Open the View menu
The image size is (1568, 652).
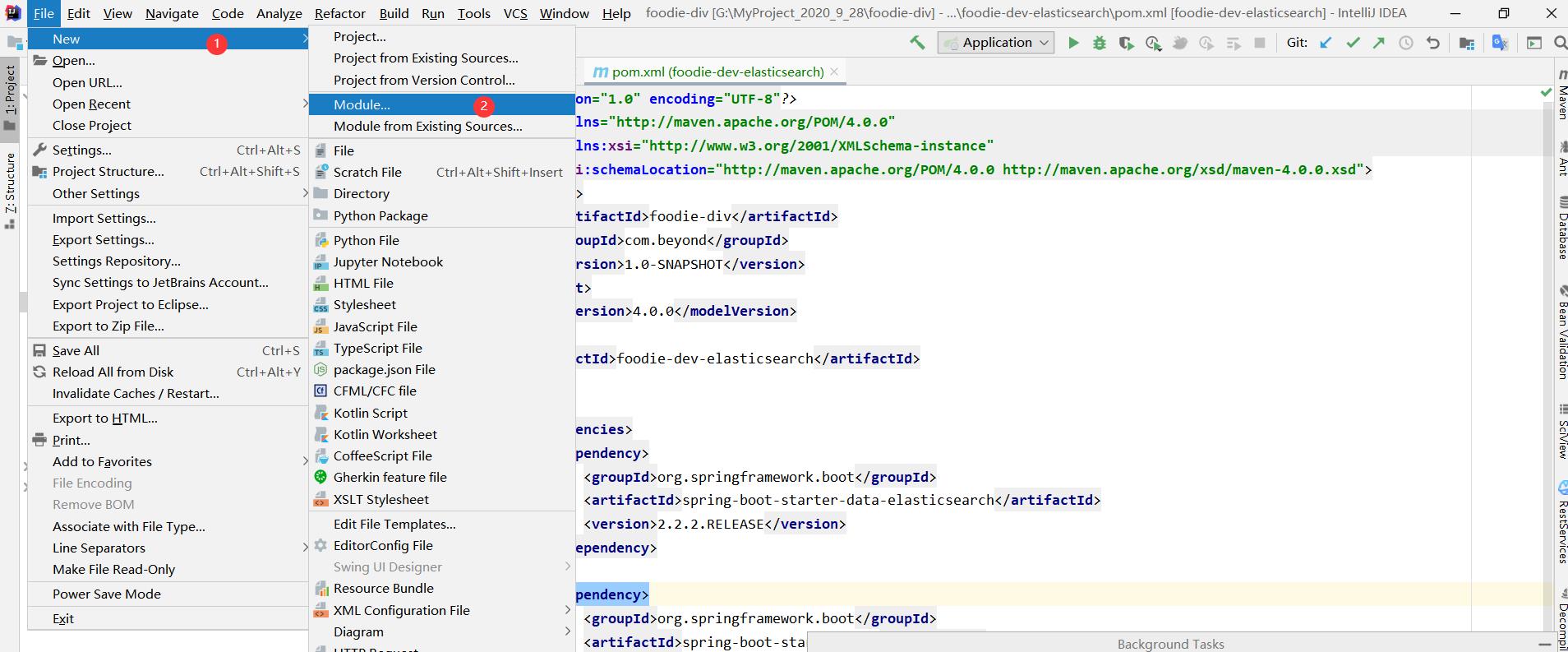point(118,13)
